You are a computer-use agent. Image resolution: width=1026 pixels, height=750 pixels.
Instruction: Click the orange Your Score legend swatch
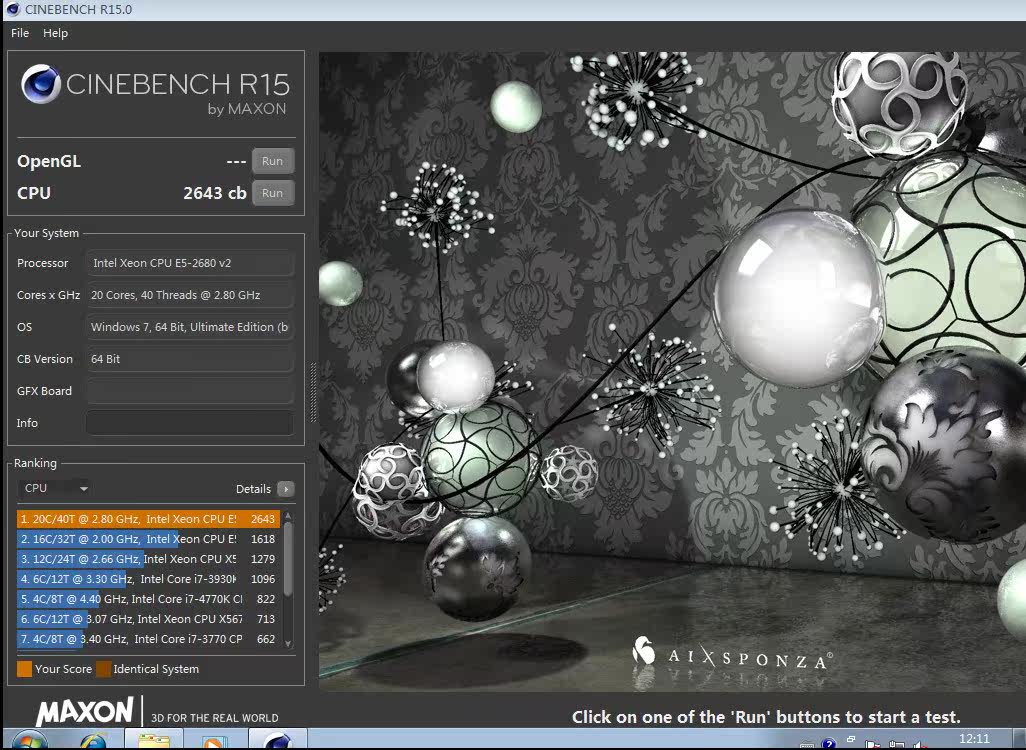coord(24,669)
